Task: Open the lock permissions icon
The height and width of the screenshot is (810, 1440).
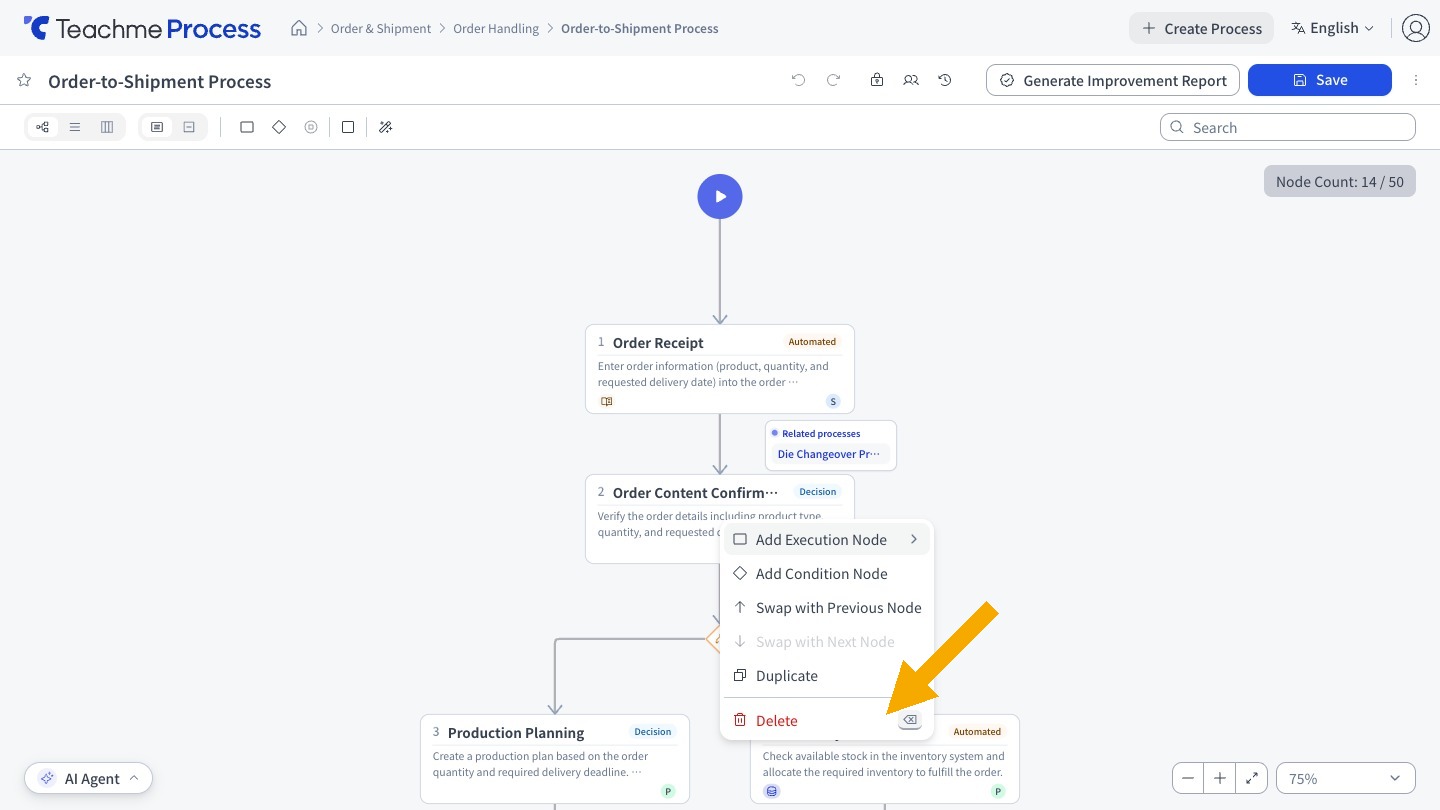Action: pos(877,80)
